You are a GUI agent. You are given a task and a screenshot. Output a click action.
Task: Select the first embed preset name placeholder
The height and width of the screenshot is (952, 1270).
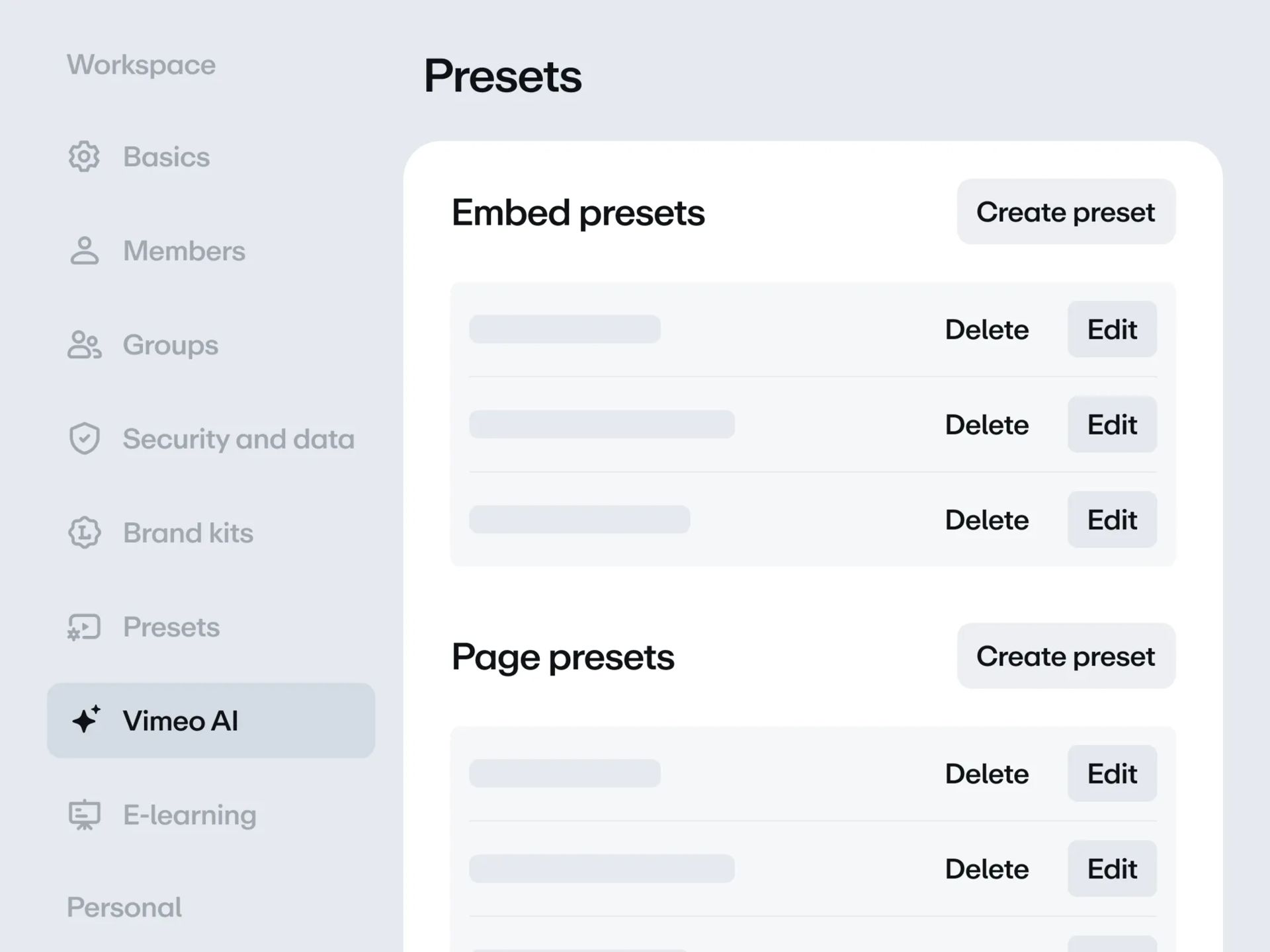[565, 329]
